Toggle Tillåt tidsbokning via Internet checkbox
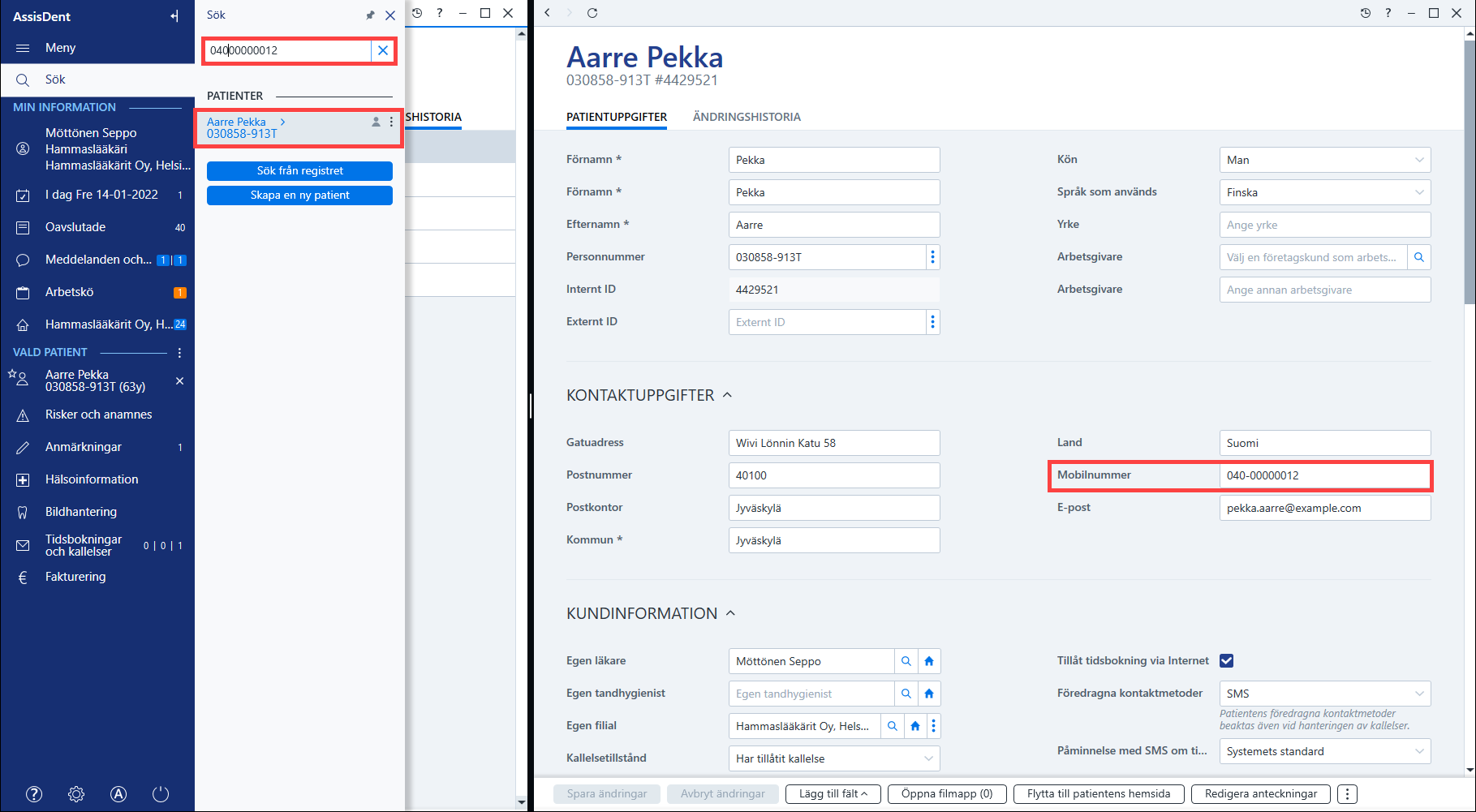Image resolution: width=1476 pixels, height=812 pixels. point(1227,660)
